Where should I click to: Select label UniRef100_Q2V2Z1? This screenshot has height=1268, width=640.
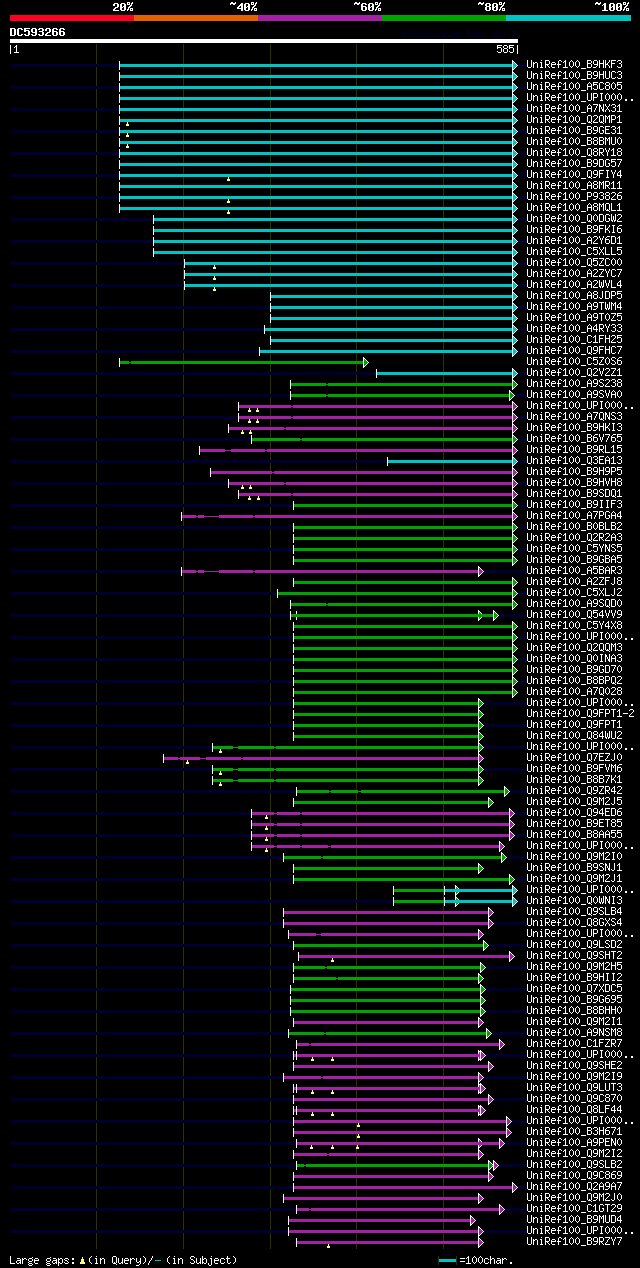coord(574,373)
